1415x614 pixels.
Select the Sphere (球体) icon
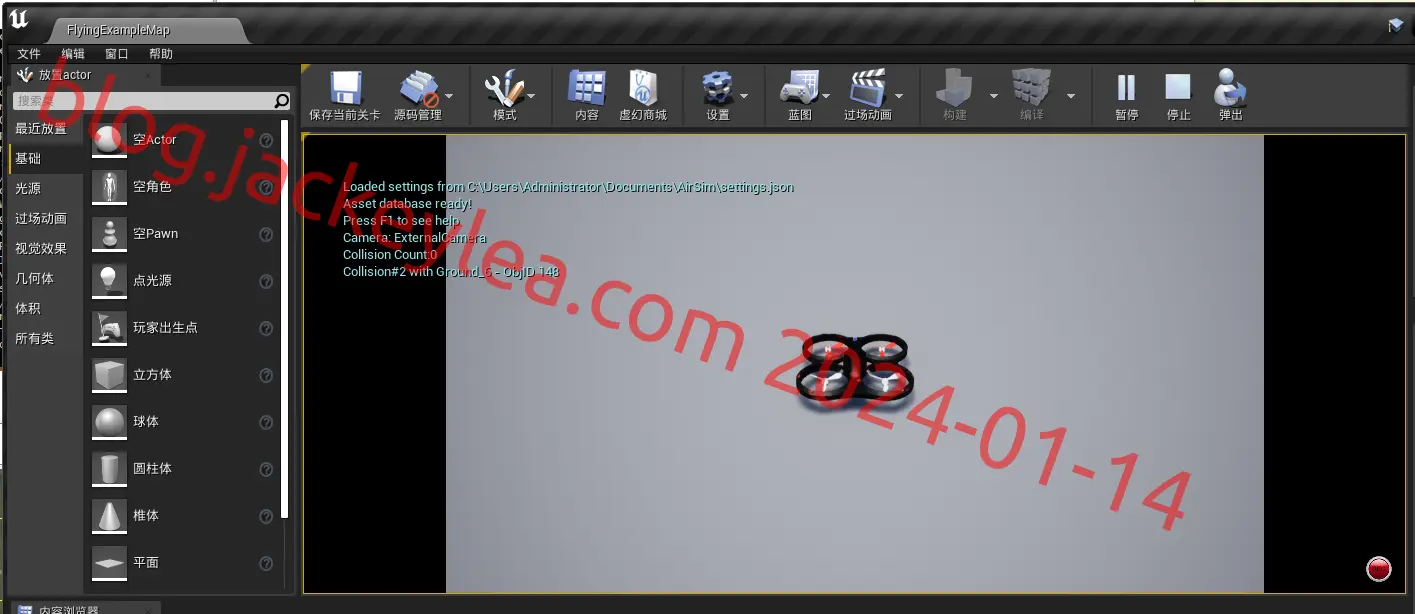pos(109,422)
